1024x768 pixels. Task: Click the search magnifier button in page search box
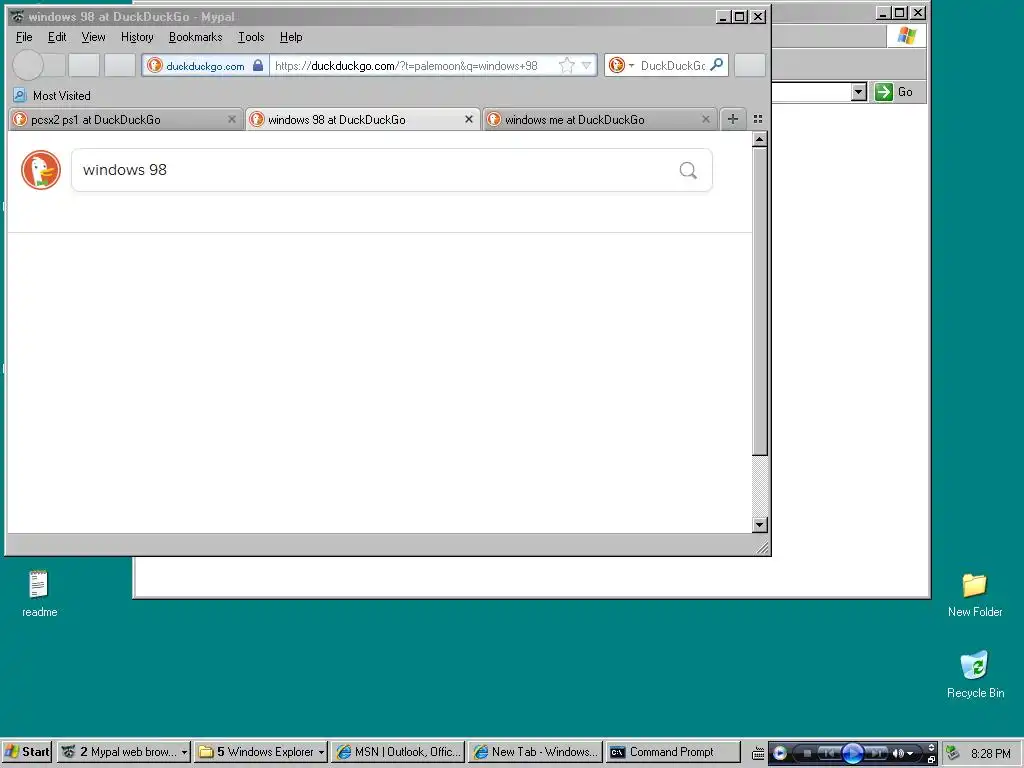click(x=688, y=170)
